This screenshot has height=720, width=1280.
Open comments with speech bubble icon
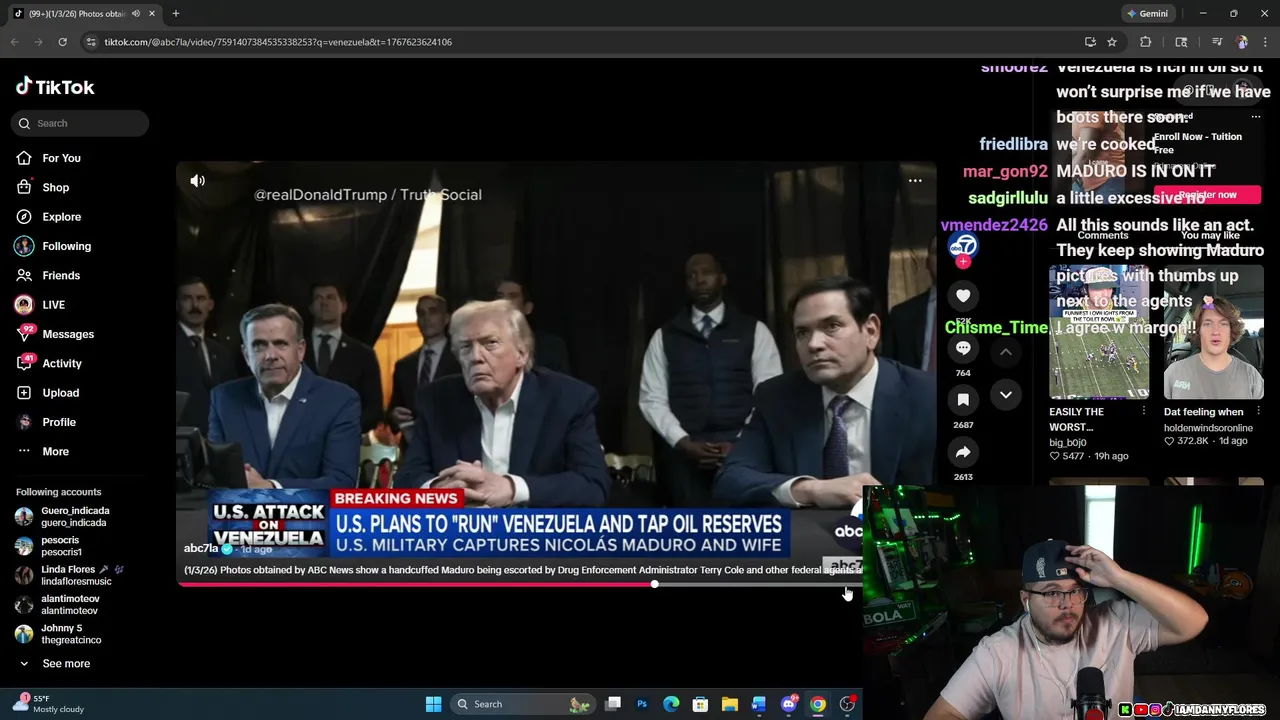click(x=963, y=348)
